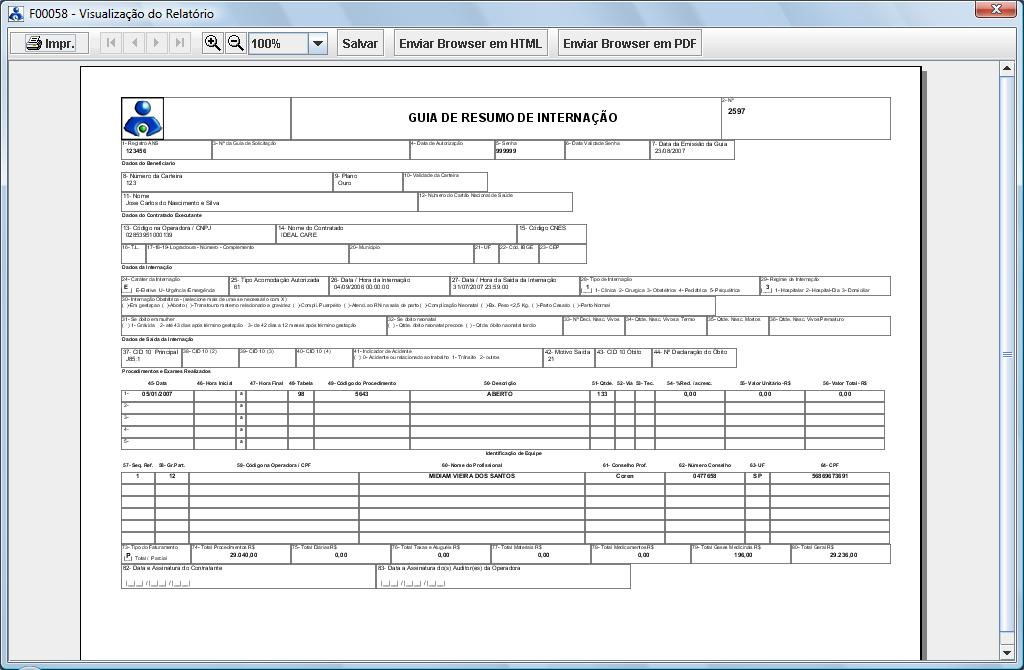Click the report title GUIA DE RESUMO DE INTERNAÇÃO
Screen dimensions: 1024x670
point(513,118)
